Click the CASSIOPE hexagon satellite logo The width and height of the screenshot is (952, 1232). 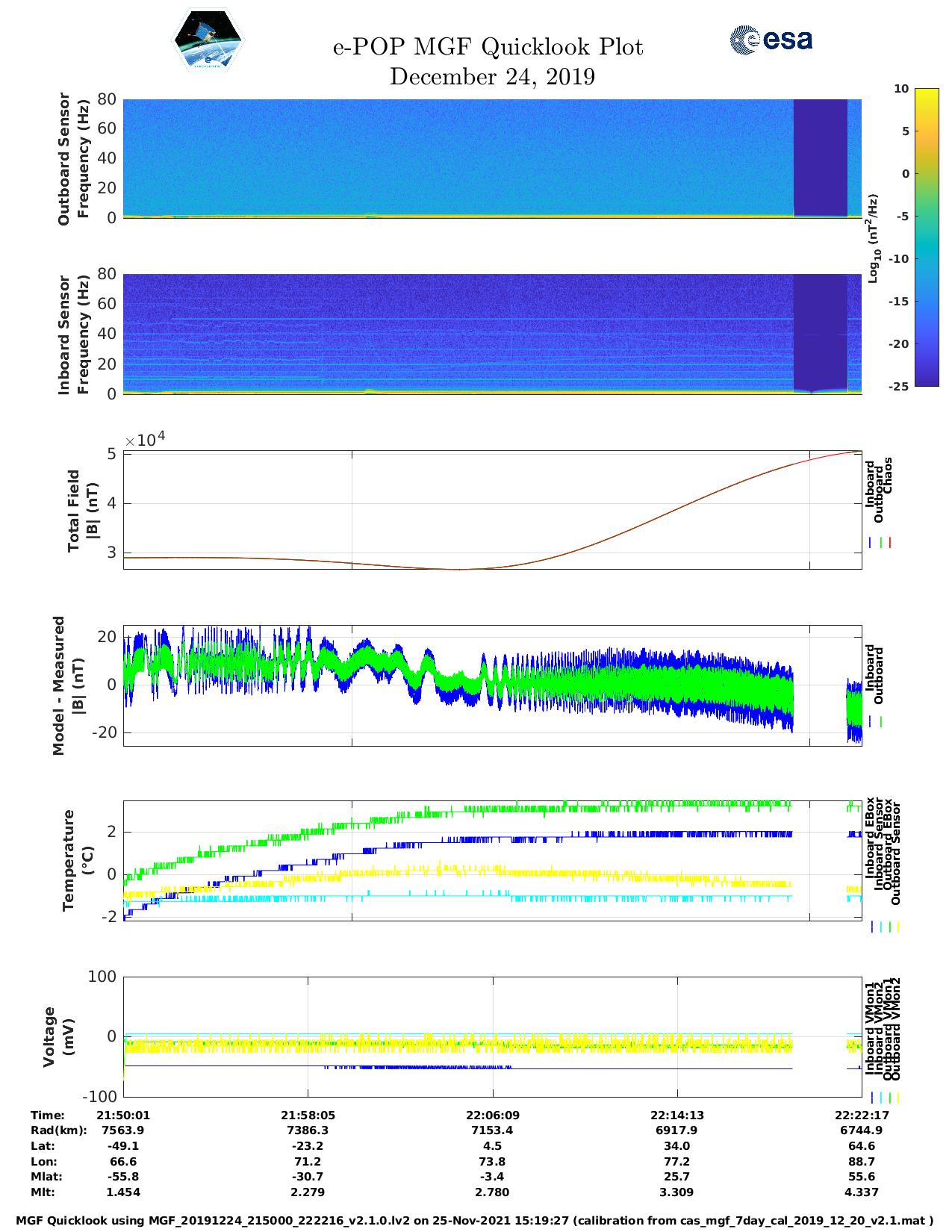pos(208,41)
